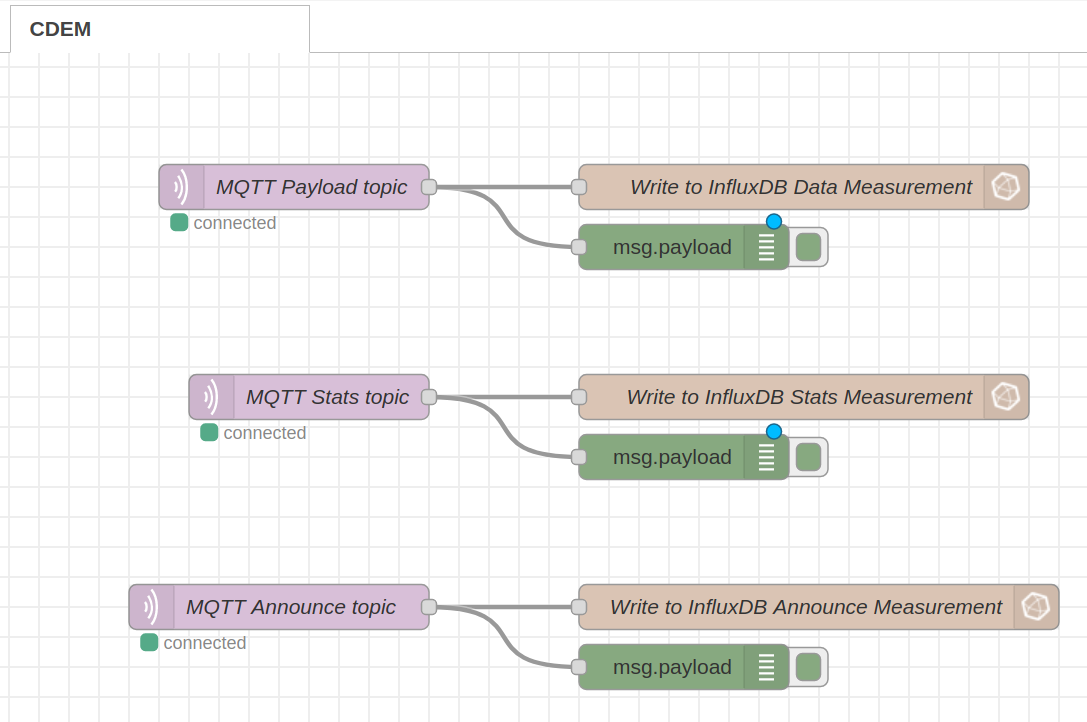Toggle debug output on bottom msg.payload node

tap(807, 666)
